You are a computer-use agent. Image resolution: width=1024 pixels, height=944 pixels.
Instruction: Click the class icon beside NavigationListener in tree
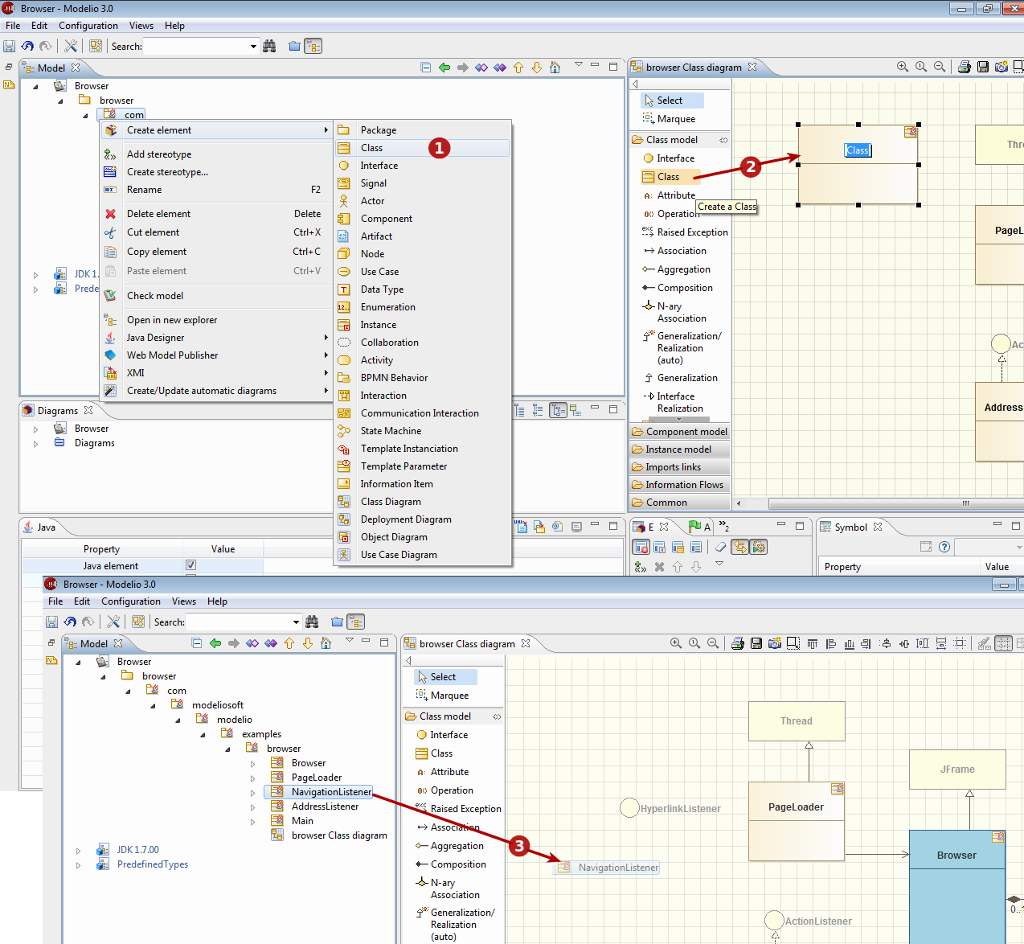[277, 793]
